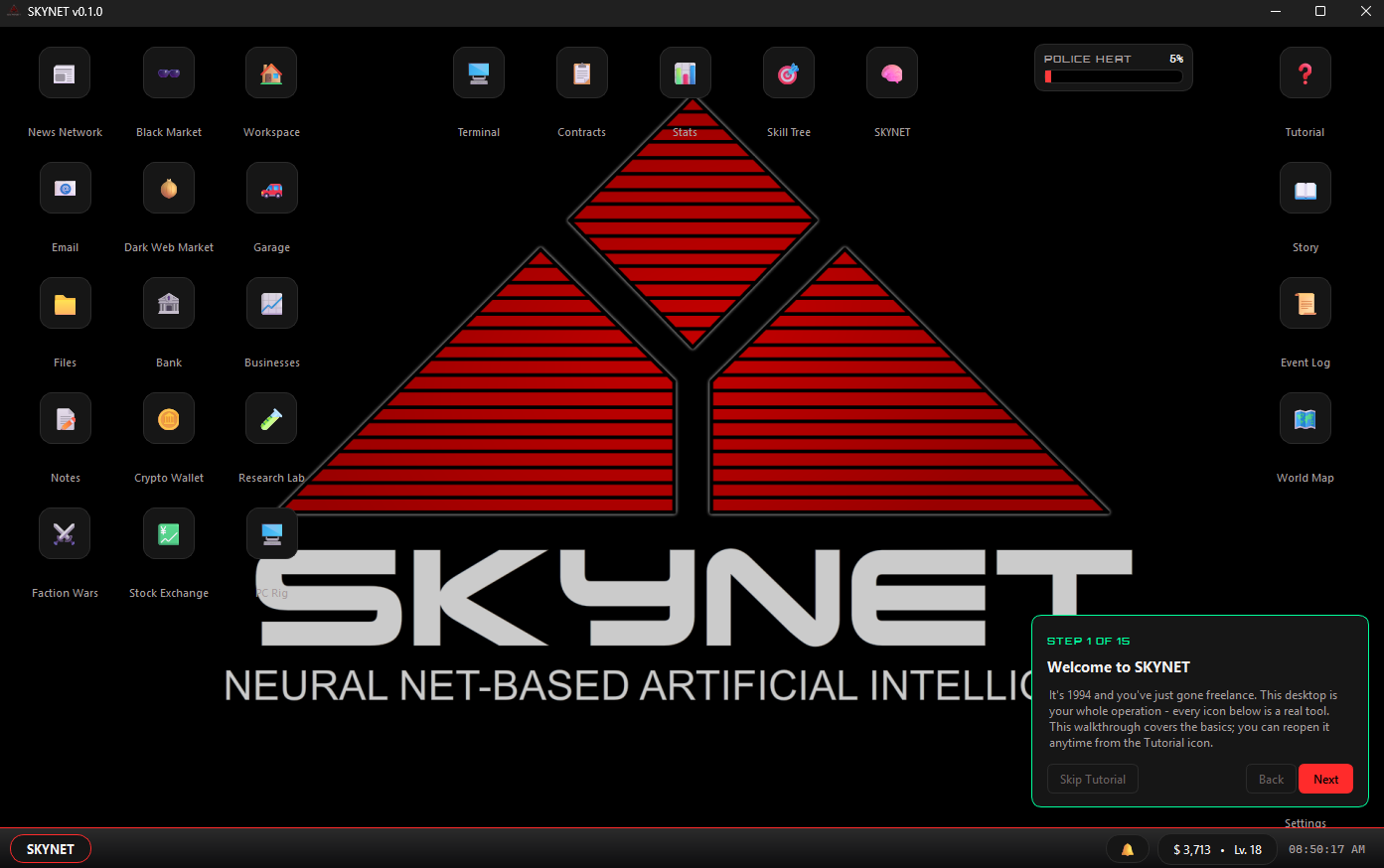Open the Terminal icon
The image size is (1384, 868).
pyautogui.click(x=479, y=73)
